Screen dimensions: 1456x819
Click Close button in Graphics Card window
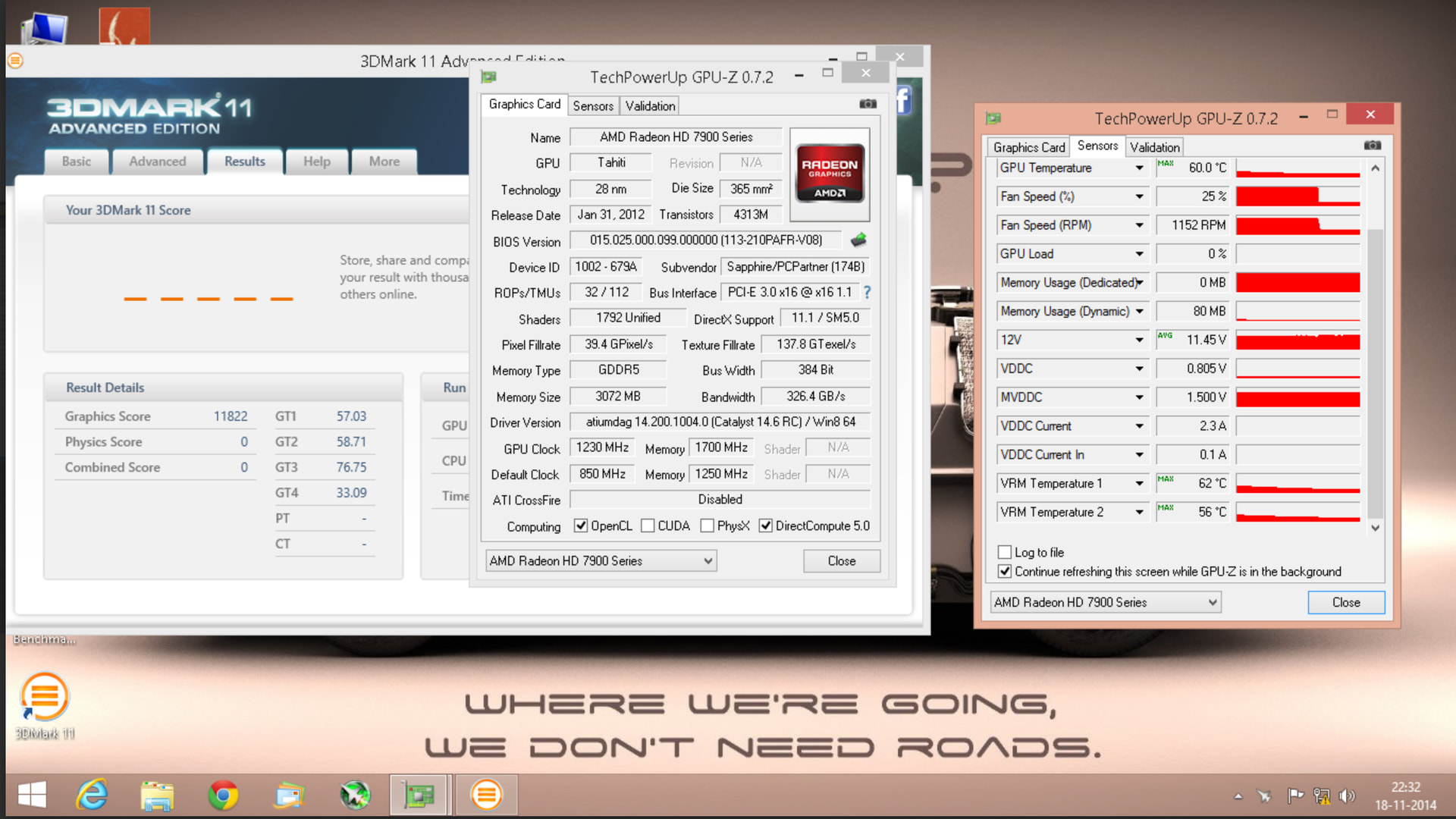coord(841,561)
